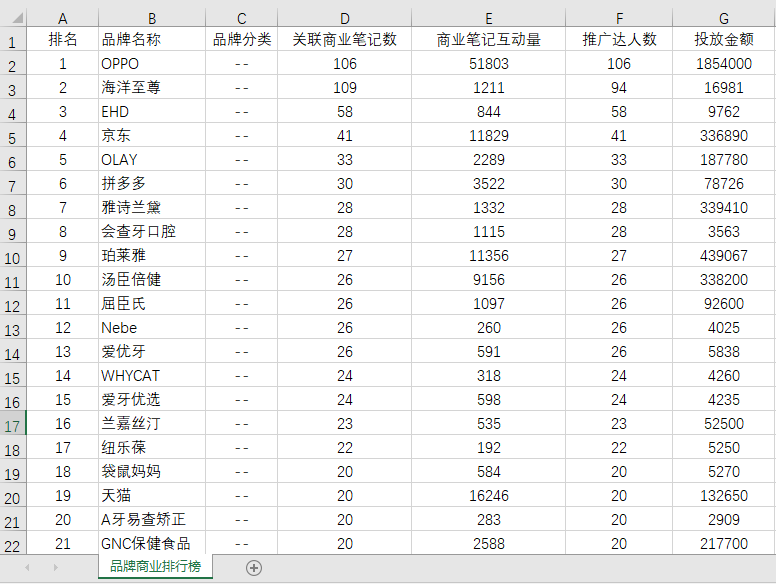Click interaction value 2588
Image resolution: width=776 pixels, height=584 pixels.
[x=488, y=543]
